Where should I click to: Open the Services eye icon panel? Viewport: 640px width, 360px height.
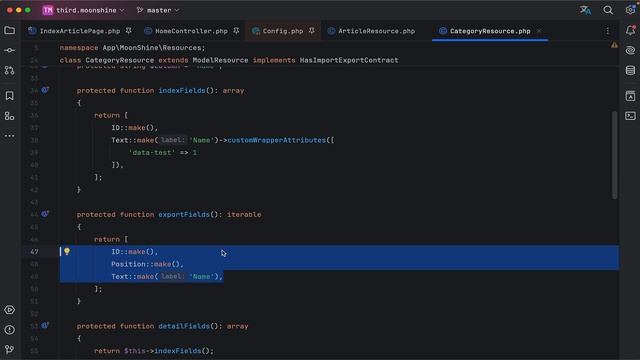[9, 310]
